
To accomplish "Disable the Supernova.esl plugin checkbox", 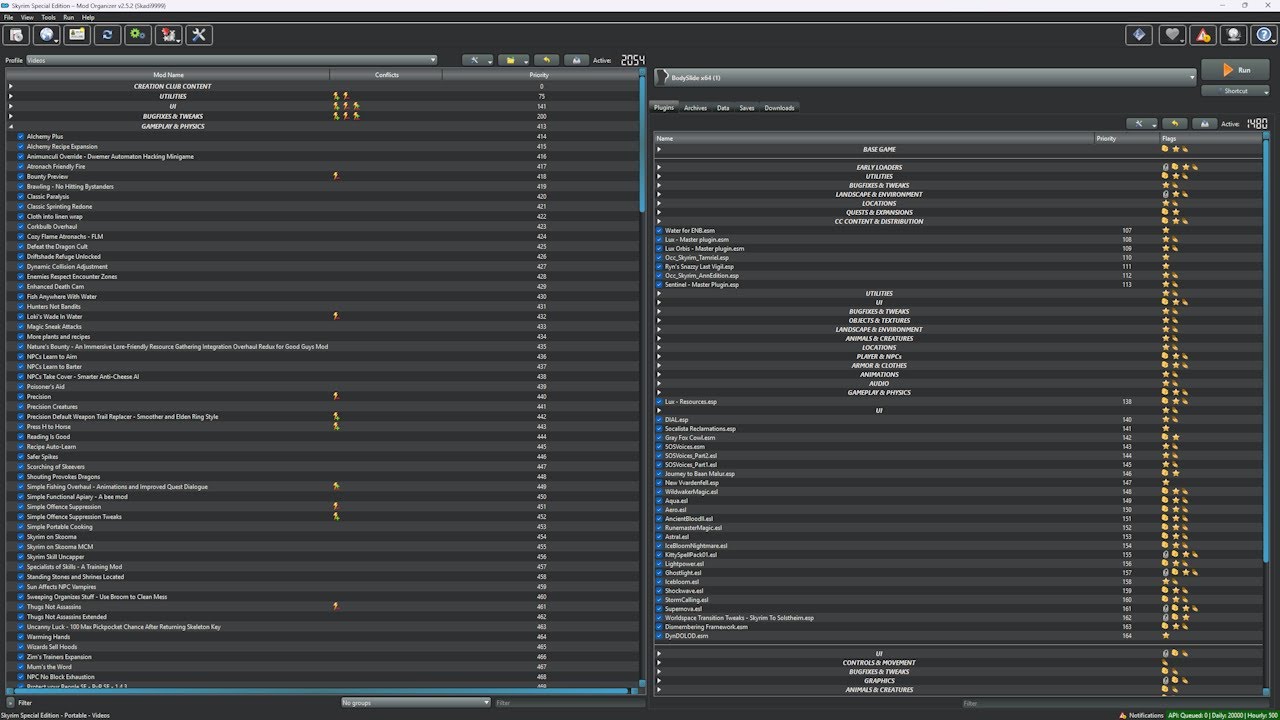I will (x=660, y=609).
